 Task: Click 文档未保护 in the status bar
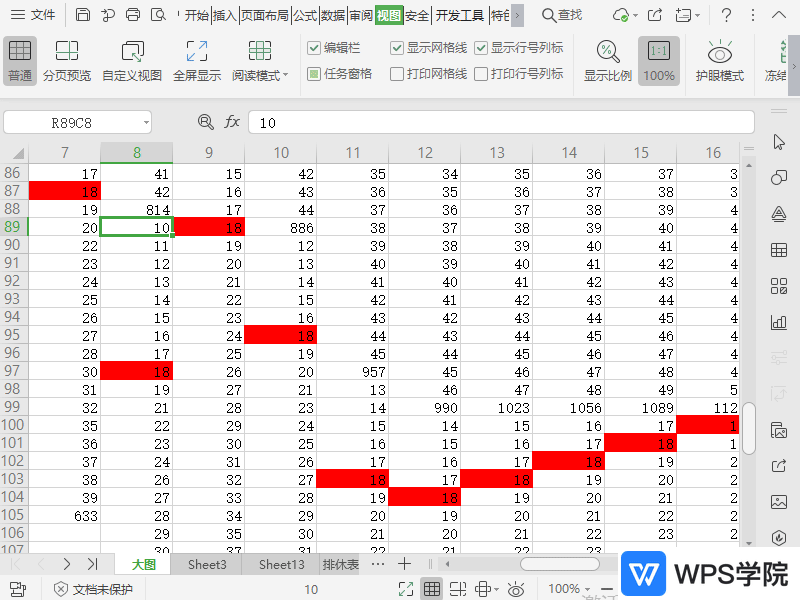click(92, 589)
